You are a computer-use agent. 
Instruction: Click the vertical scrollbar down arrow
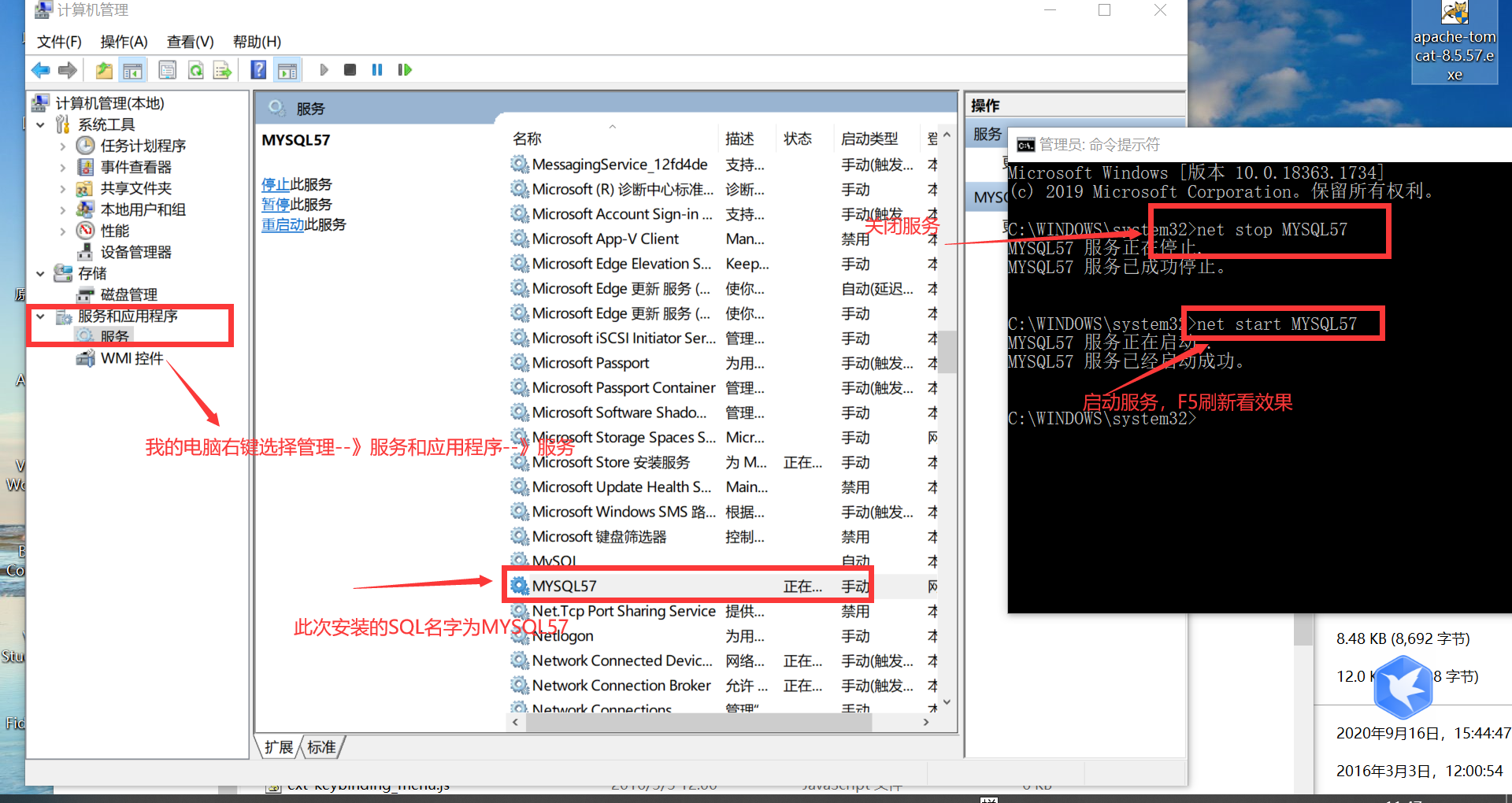click(947, 702)
